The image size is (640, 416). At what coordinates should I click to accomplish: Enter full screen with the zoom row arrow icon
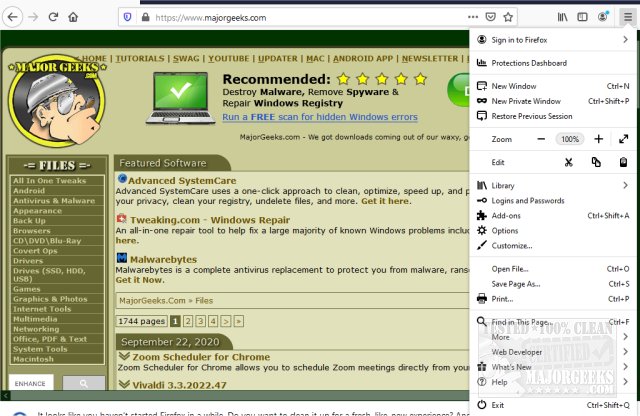(x=625, y=139)
